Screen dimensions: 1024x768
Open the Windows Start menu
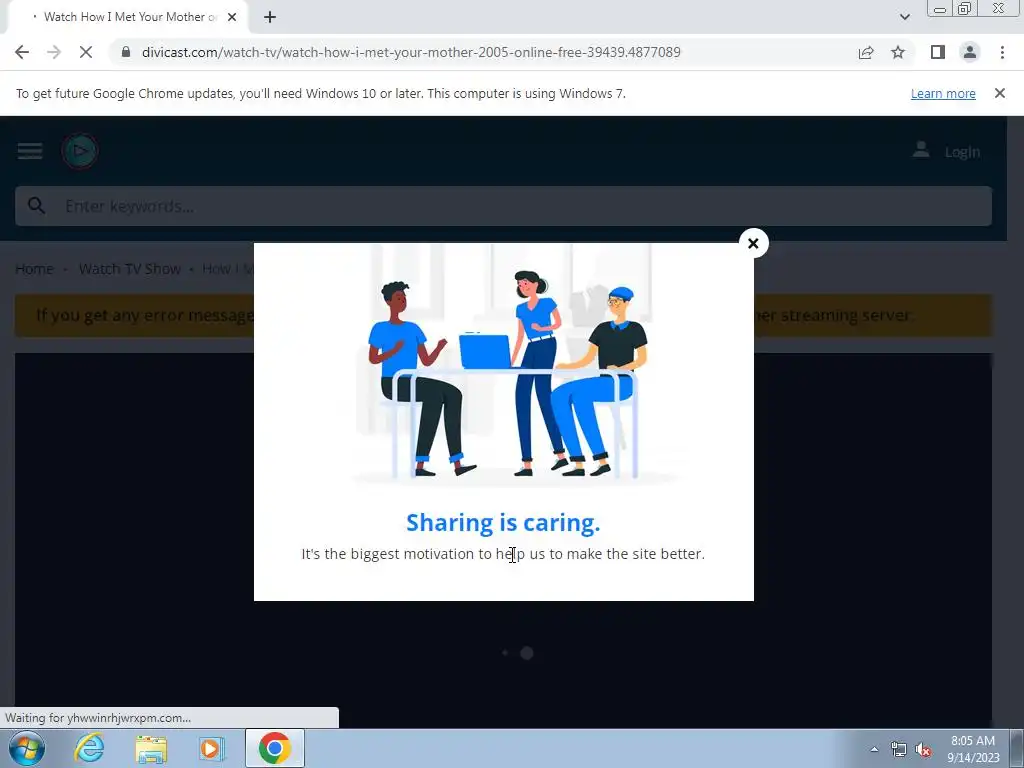pyautogui.click(x=27, y=748)
